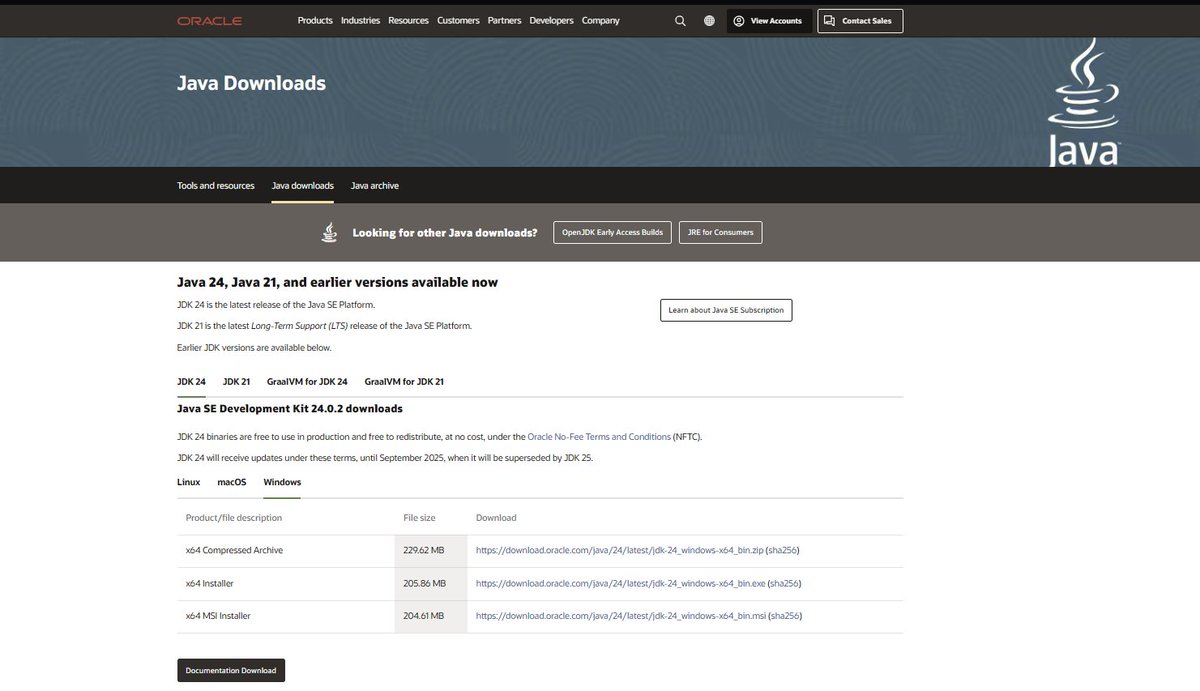Click the Oracle logo
This screenshot has height=691, width=1200.
pyautogui.click(x=209, y=21)
